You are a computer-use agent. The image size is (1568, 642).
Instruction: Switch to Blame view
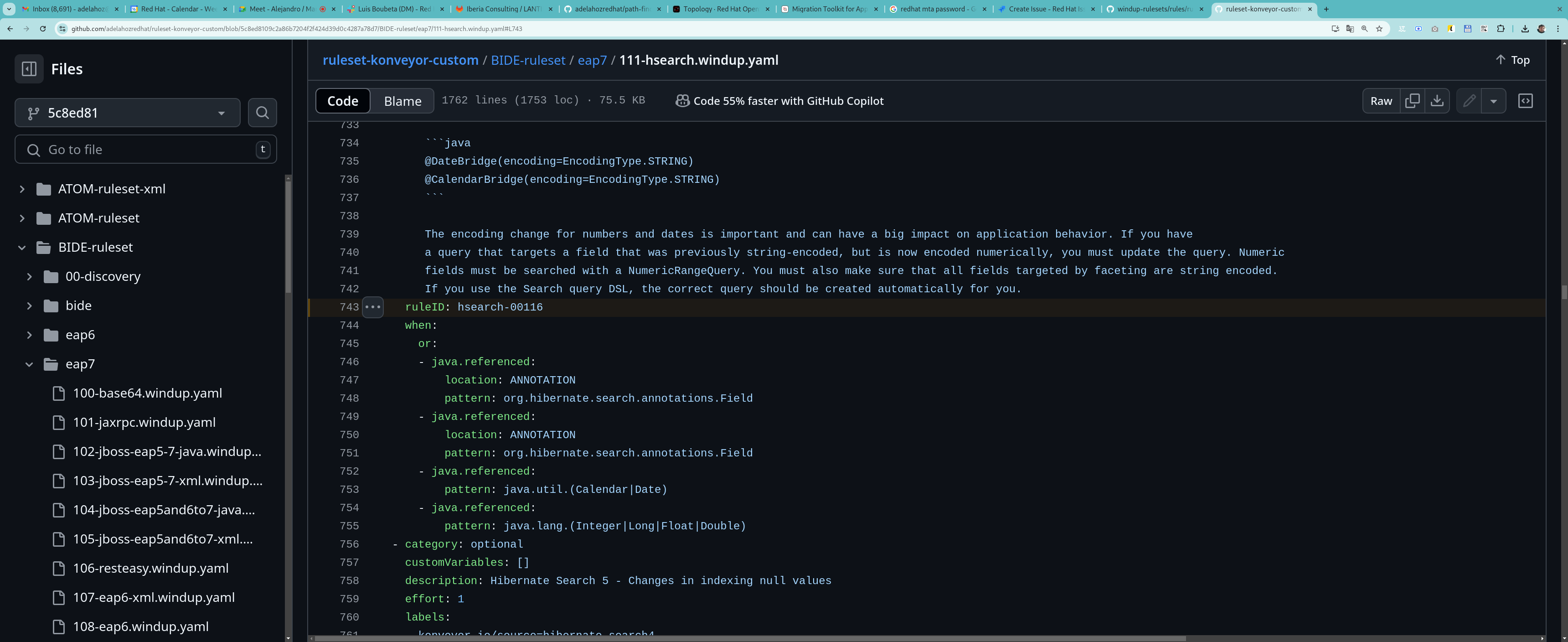pyautogui.click(x=402, y=101)
